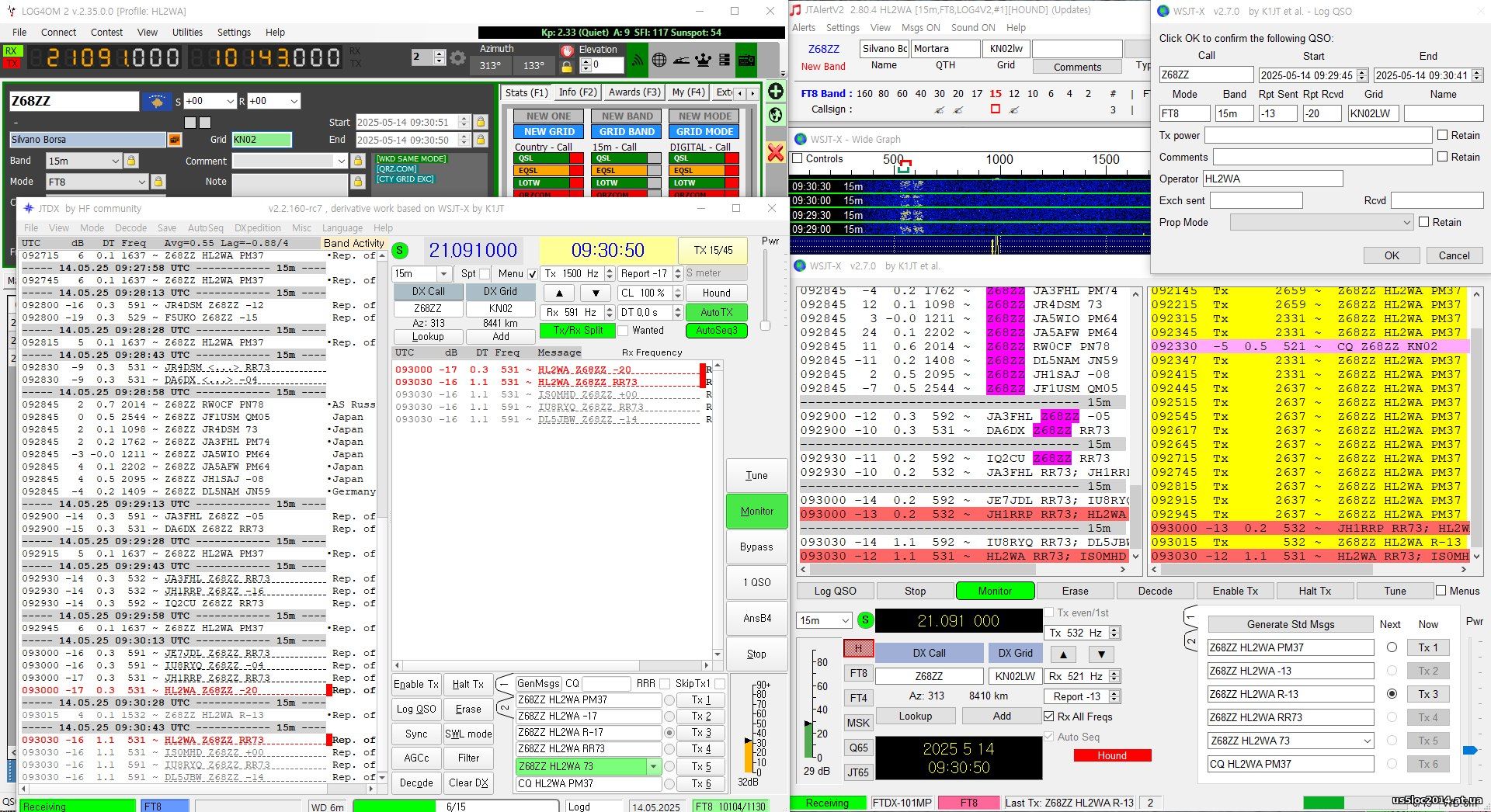
Task: Open the Contest menu in Log4OM
Action: pyautogui.click(x=106, y=32)
